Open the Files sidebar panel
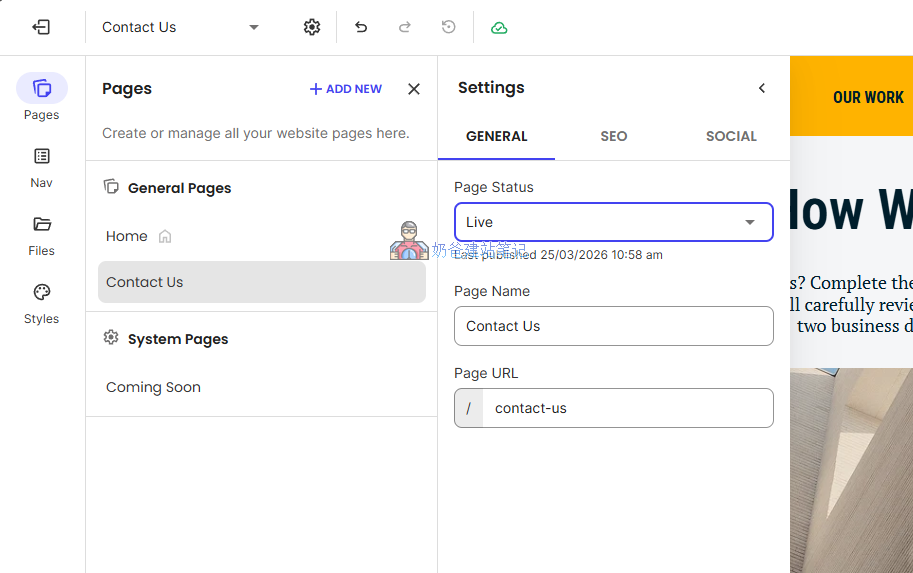Screen dimensions: 913x573 42,234
